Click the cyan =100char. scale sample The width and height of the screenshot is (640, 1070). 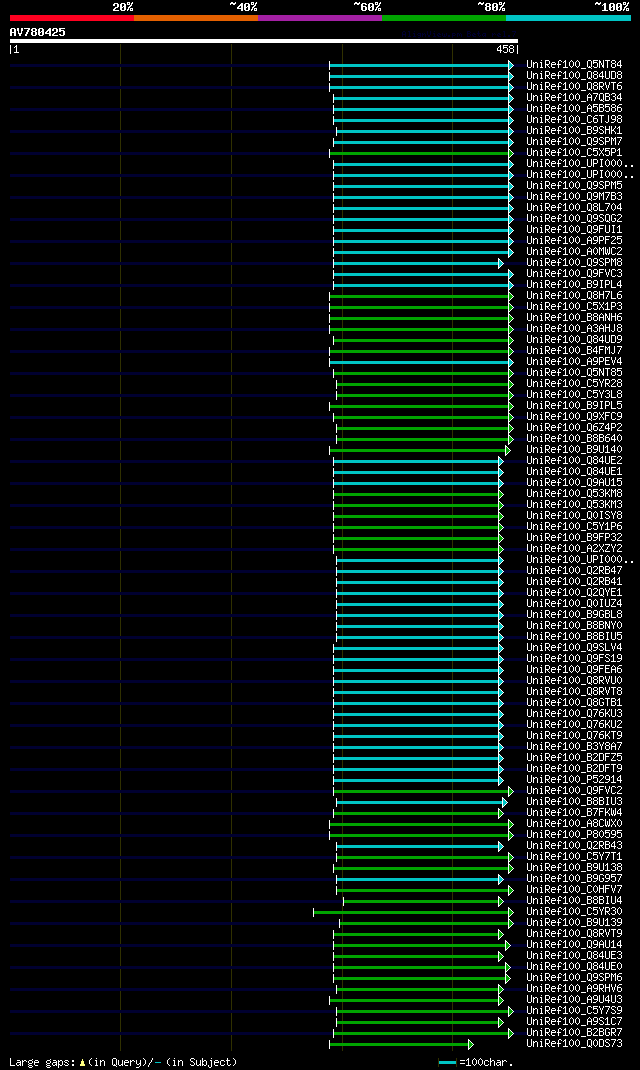tap(447, 1062)
